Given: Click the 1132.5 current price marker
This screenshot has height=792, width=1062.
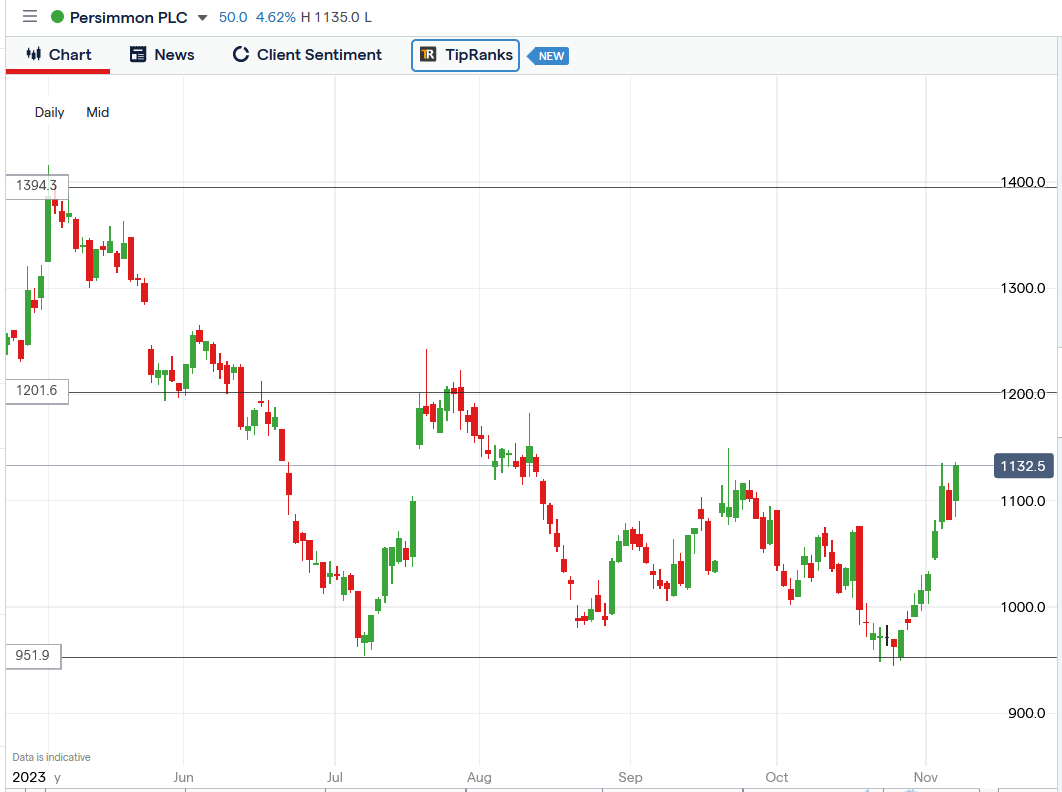Looking at the screenshot, I should [1023, 466].
